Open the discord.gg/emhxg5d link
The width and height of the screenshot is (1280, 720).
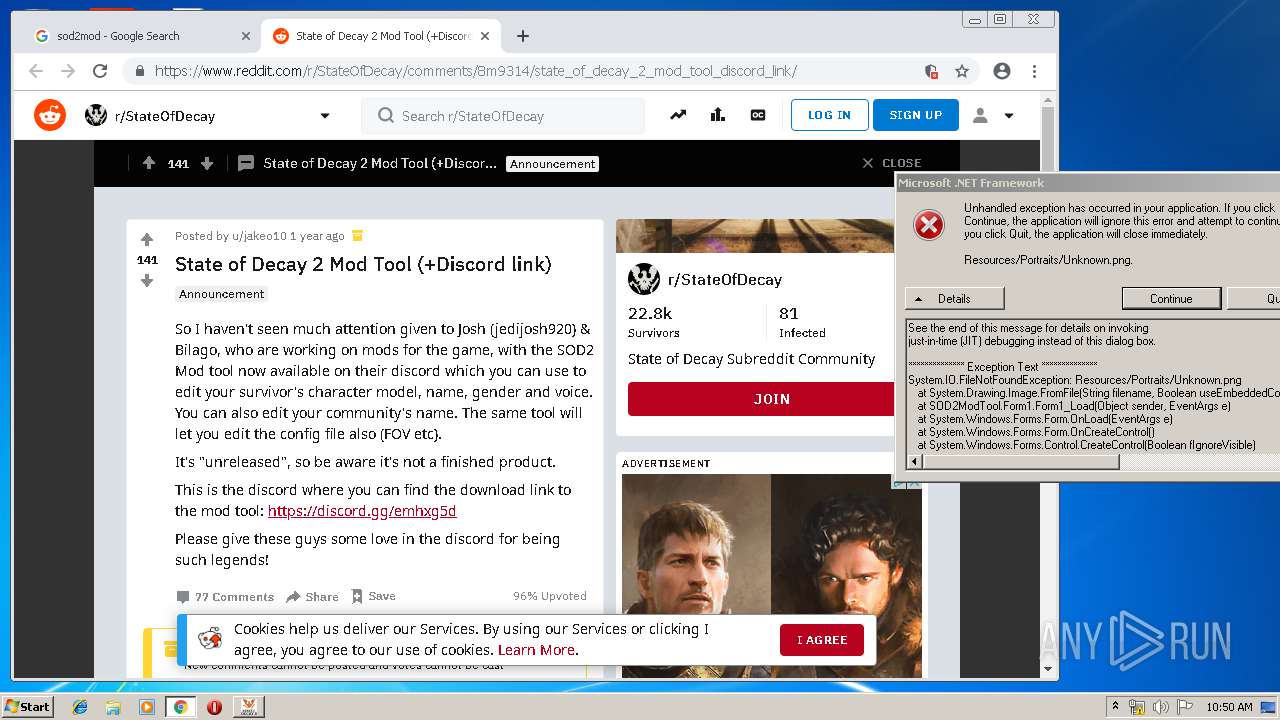click(x=362, y=511)
